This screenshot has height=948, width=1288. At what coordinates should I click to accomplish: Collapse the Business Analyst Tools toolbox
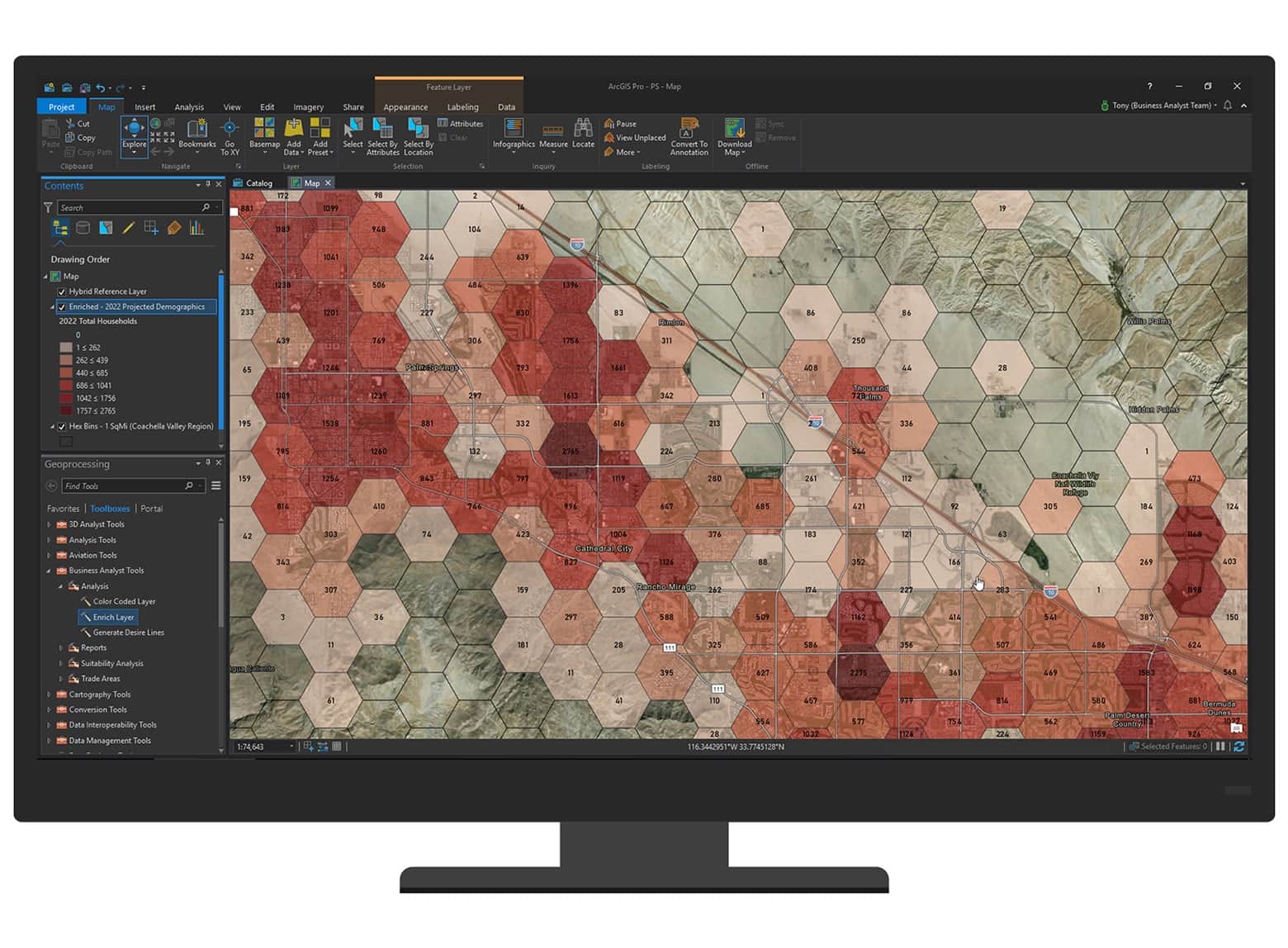pos(48,571)
